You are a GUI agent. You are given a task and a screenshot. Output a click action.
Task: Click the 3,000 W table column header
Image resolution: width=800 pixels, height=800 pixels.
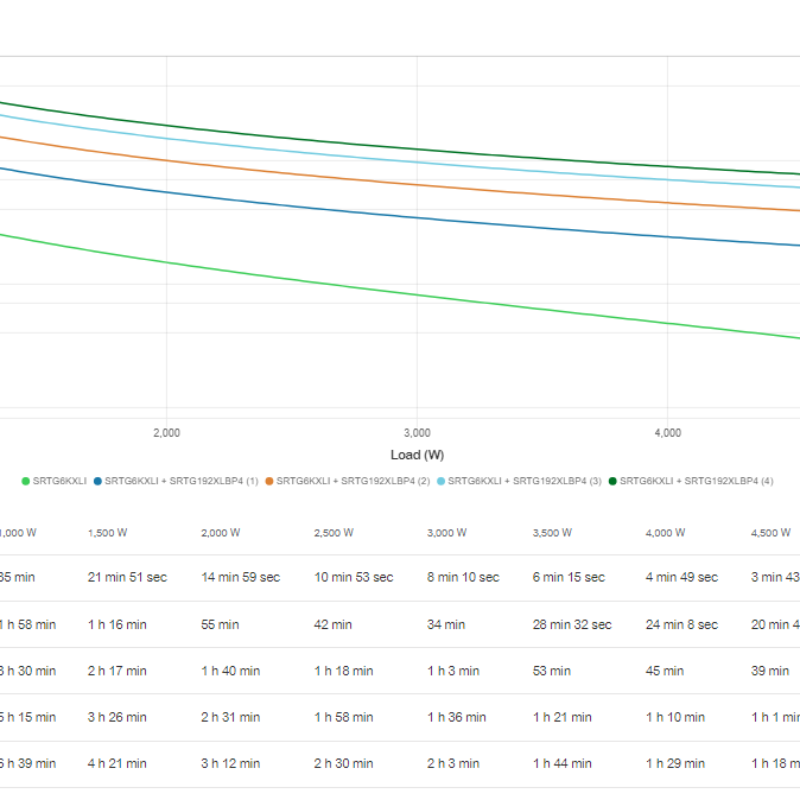coord(447,533)
